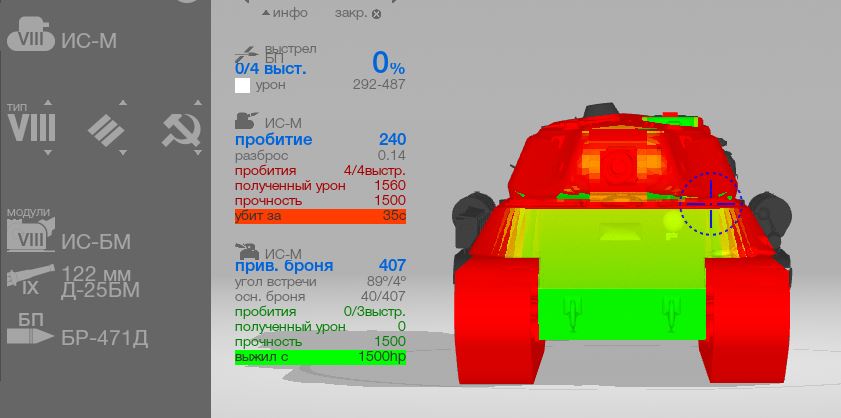
Task: Click the угол встречи 89°/4° row
Action: pyautogui.click(x=320, y=282)
